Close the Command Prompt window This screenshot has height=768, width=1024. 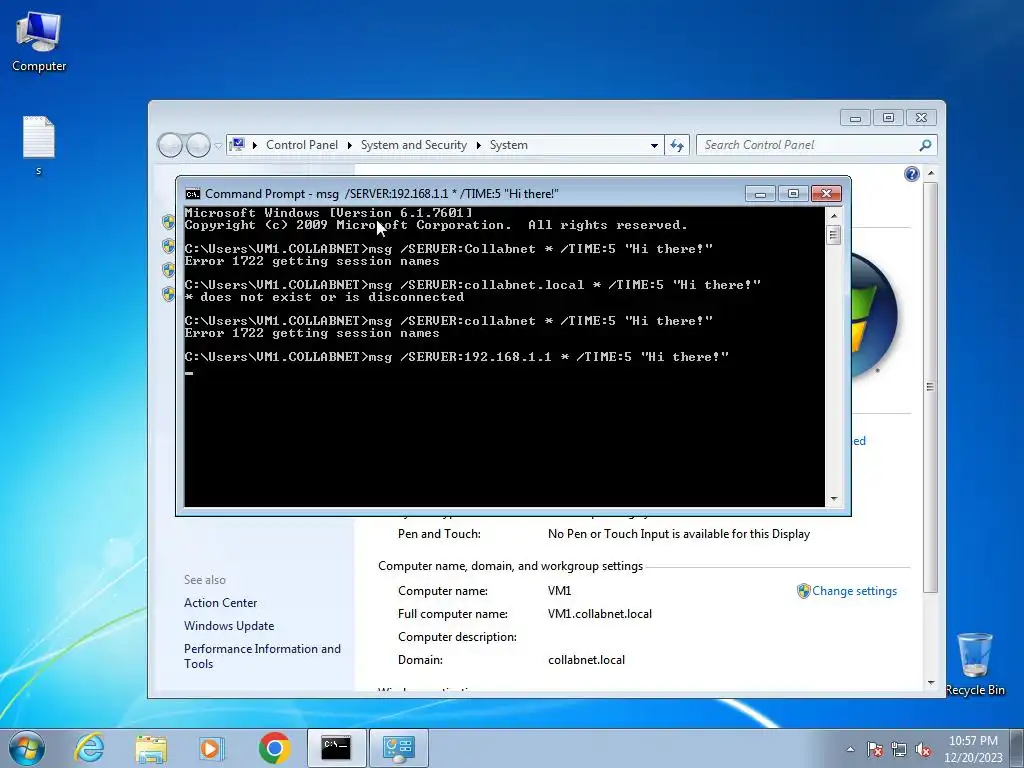tap(826, 194)
